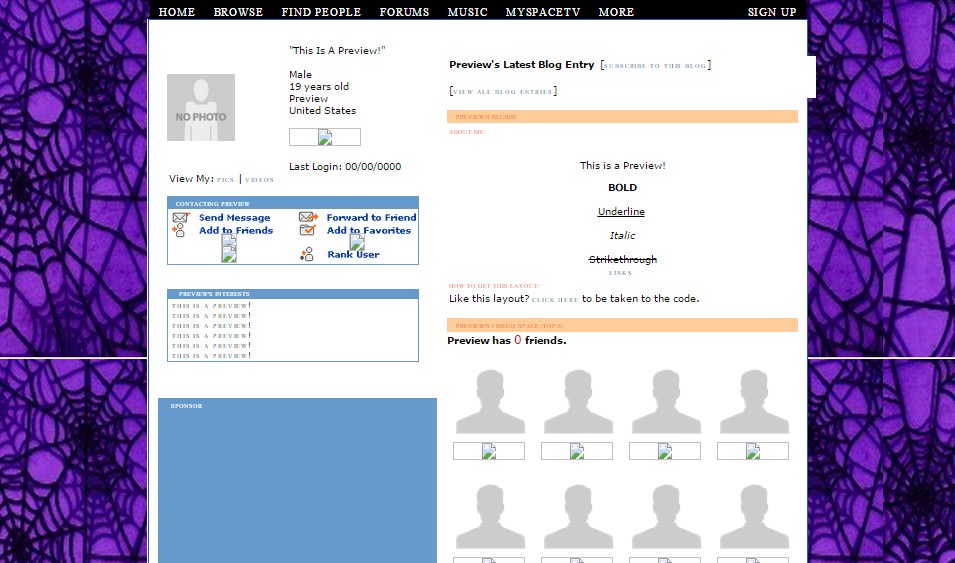955x563 pixels.
Task: Click the No Photo profile picture
Action: click(x=201, y=107)
